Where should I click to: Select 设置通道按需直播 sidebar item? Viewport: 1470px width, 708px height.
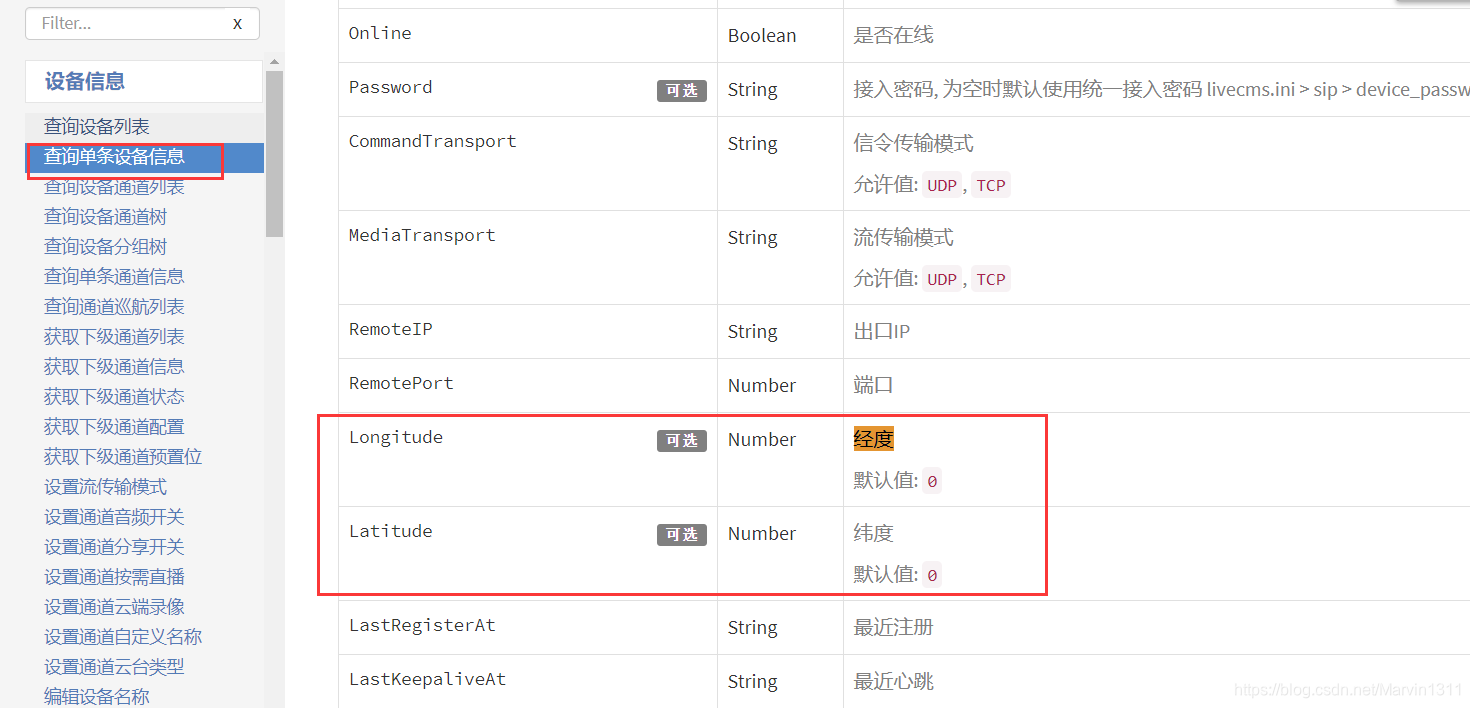tap(114, 577)
